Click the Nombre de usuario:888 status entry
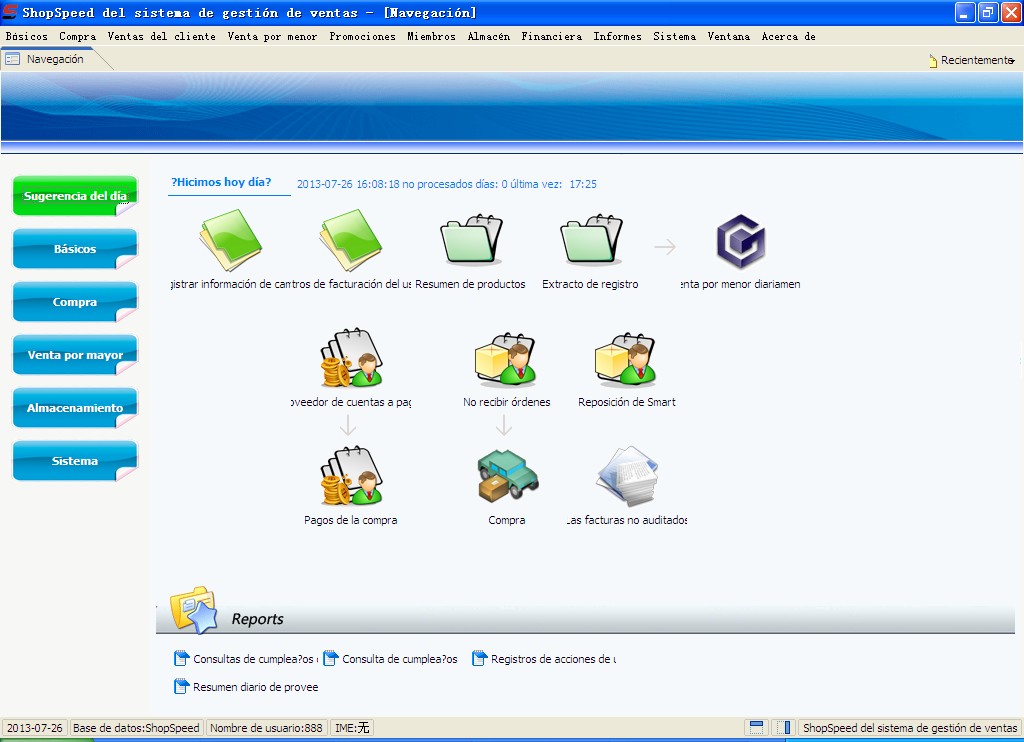This screenshot has width=1024, height=742. (x=266, y=728)
